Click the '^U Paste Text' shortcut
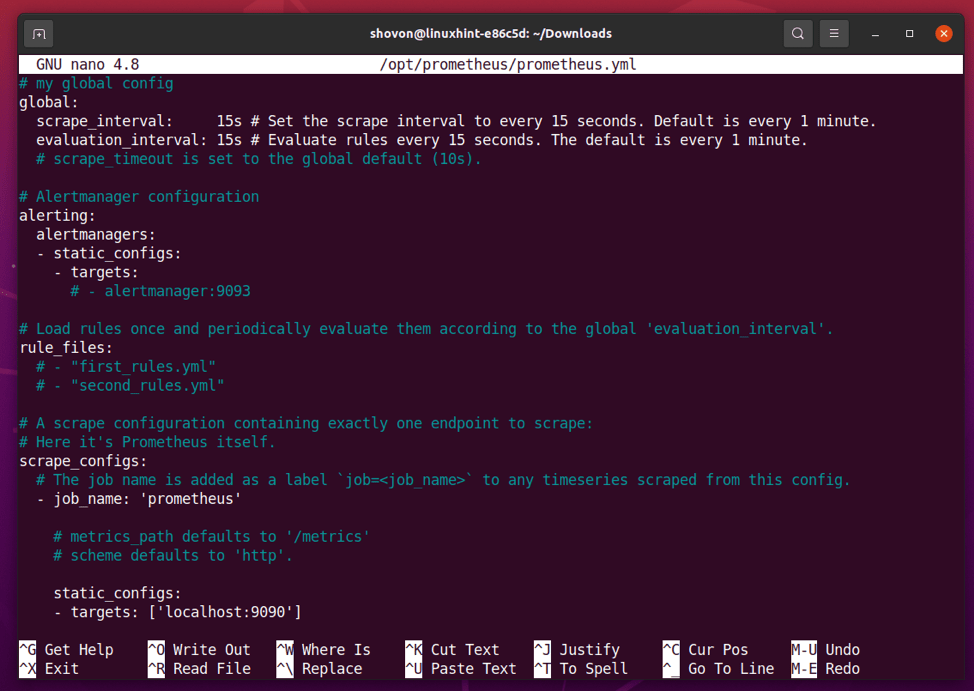 pyautogui.click(x=461, y=669)
